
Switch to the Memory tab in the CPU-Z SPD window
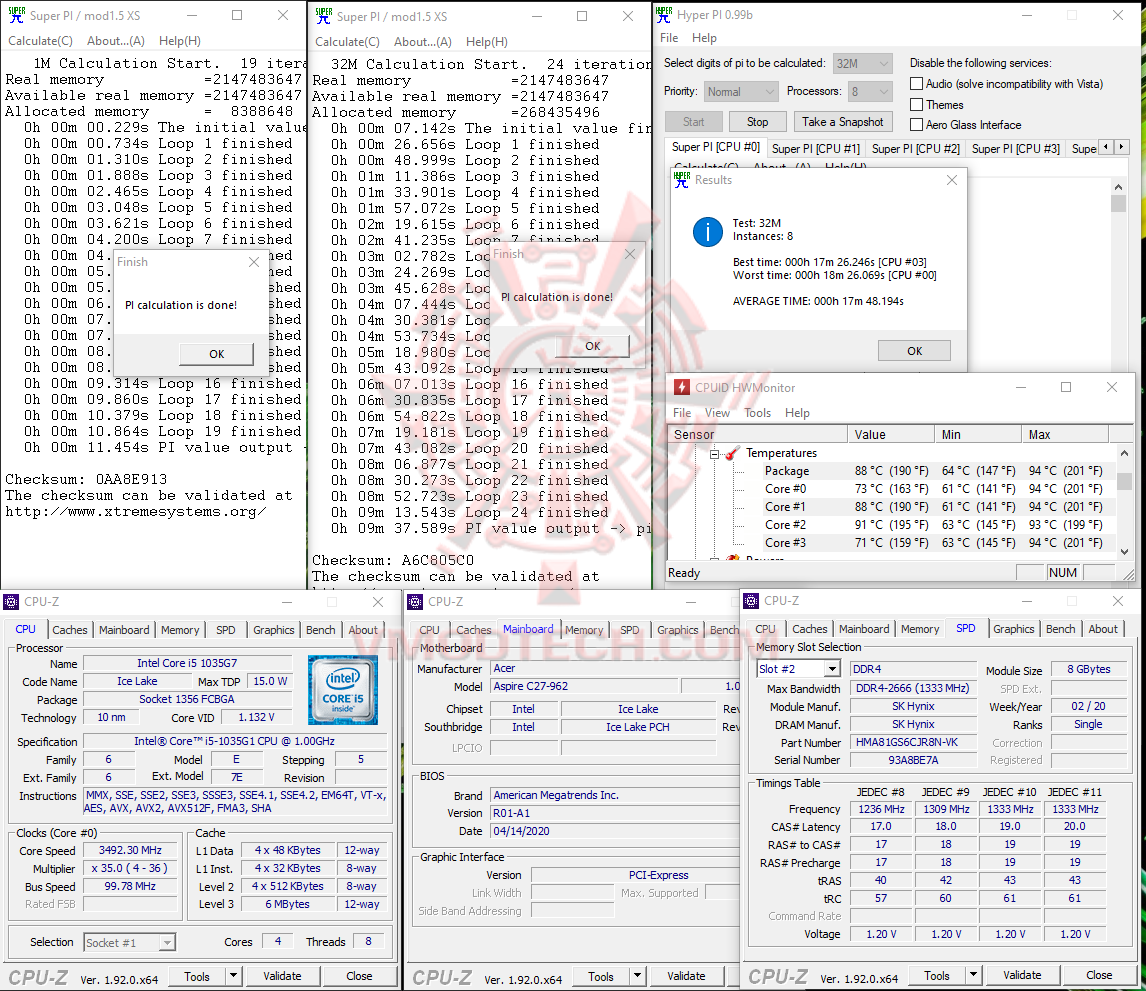[x=919, y=629]
